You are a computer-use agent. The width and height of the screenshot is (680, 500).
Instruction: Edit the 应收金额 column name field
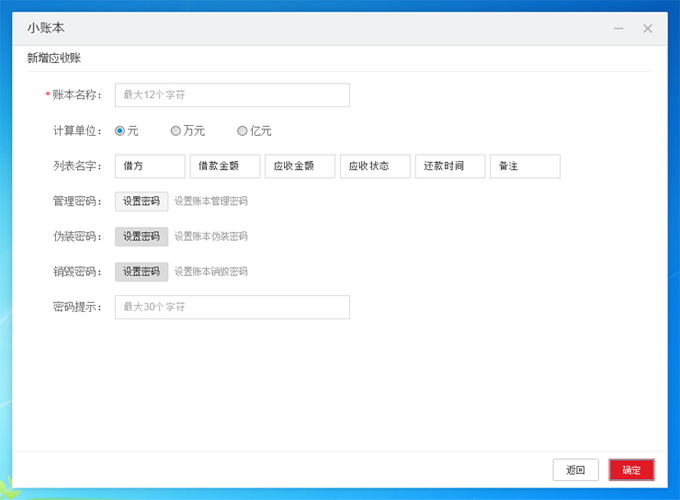point(300,166)
